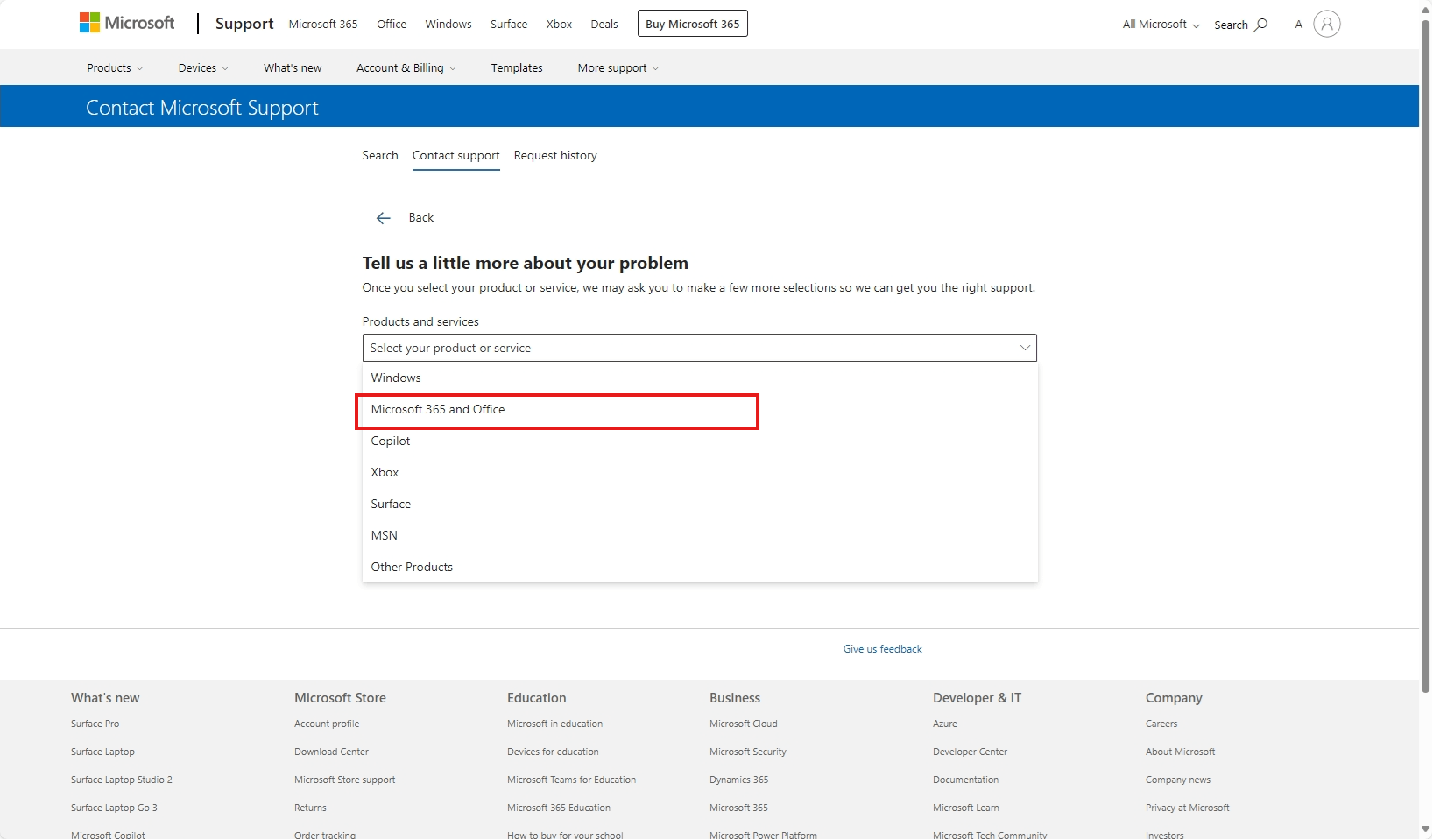Image resolution: width=1433 pixels, height=840 pixels.
Task: Click the Back link
Action: (421, 217)
